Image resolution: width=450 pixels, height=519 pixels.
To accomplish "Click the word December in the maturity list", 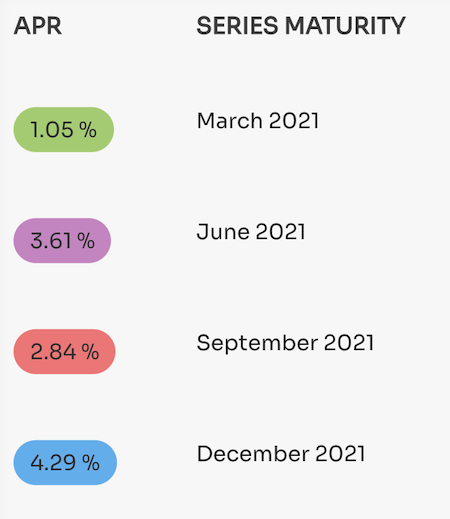I will (253, 454).
